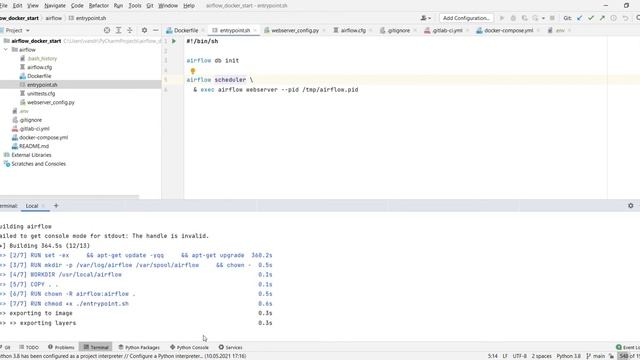Click the Stop square icon in toolbar

pos(552,18)
